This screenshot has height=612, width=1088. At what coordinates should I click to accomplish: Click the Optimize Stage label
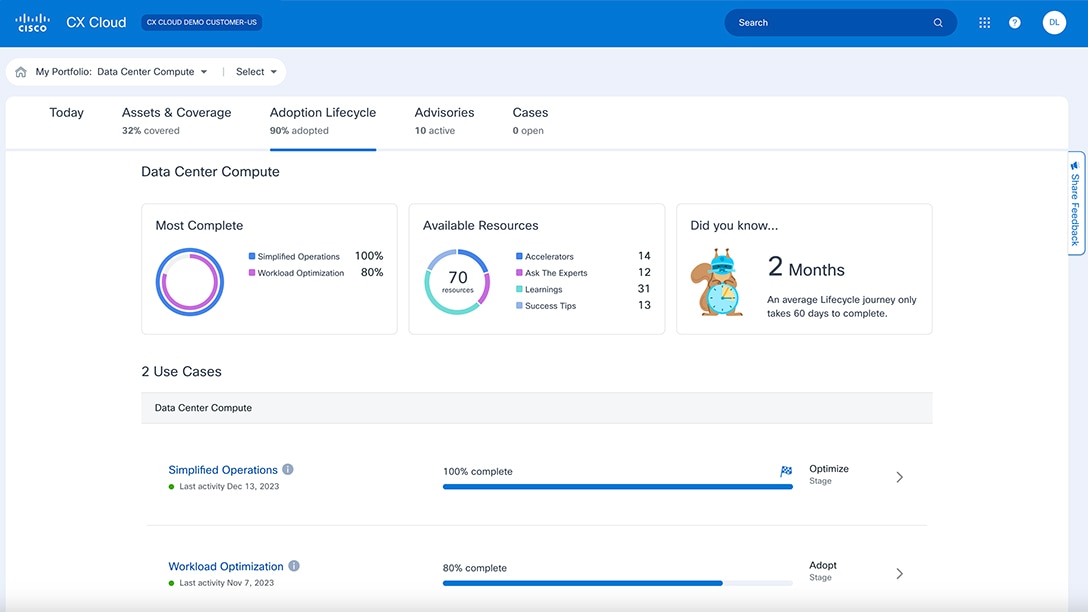click(x=828, y=474)
